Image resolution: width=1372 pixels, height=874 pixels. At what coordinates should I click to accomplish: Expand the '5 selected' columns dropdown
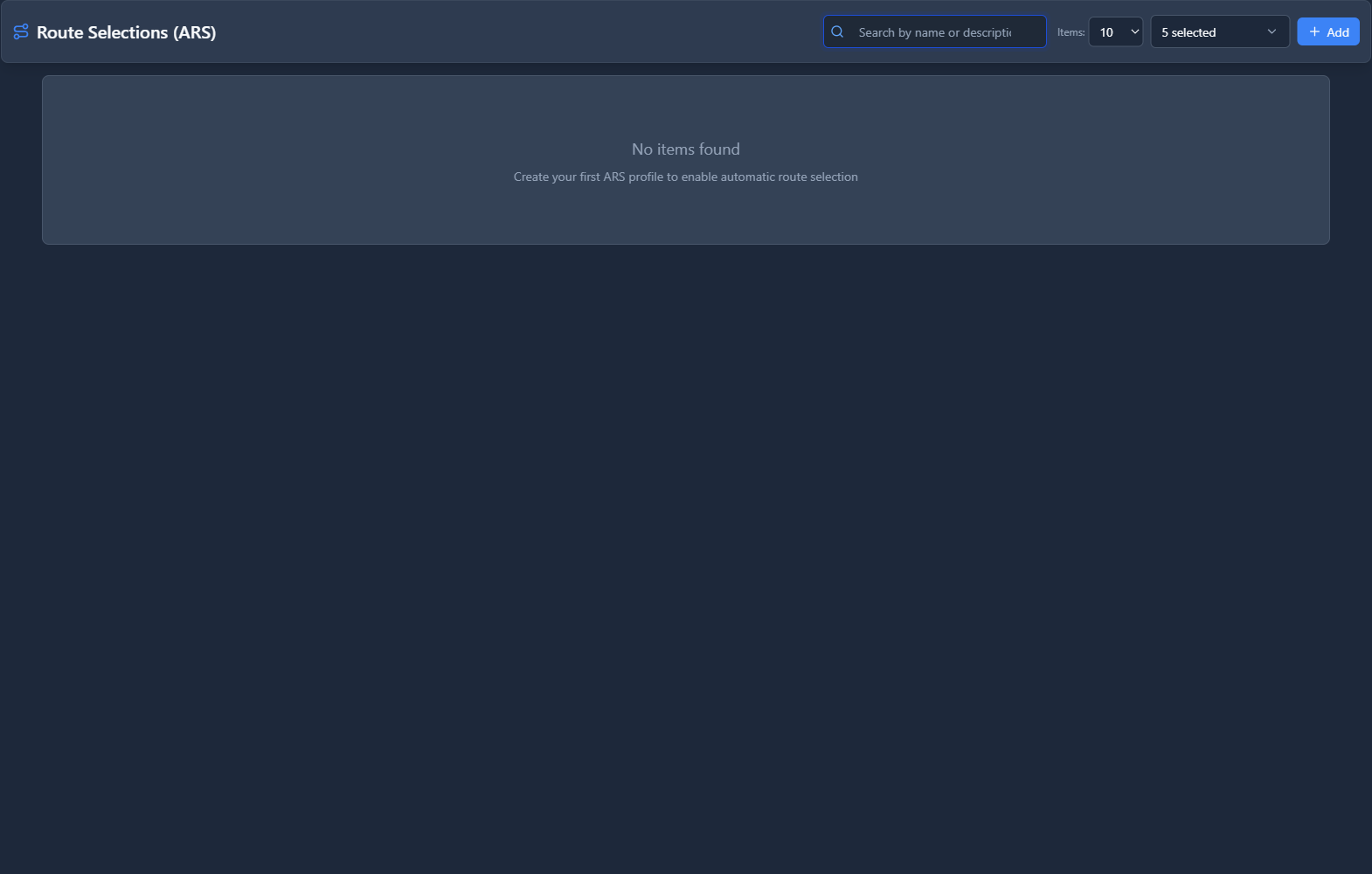click(1219, 32)
